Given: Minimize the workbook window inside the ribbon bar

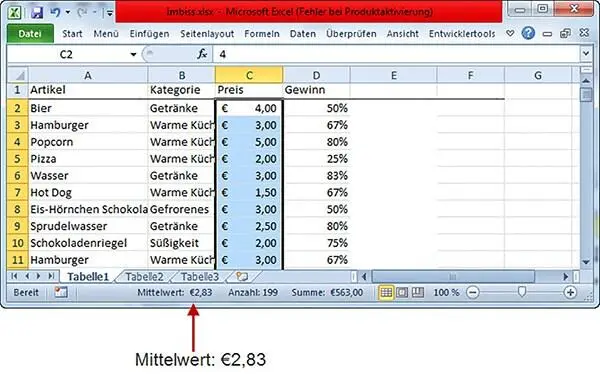Looking at the screenshot, I should [x=547, y=34].
